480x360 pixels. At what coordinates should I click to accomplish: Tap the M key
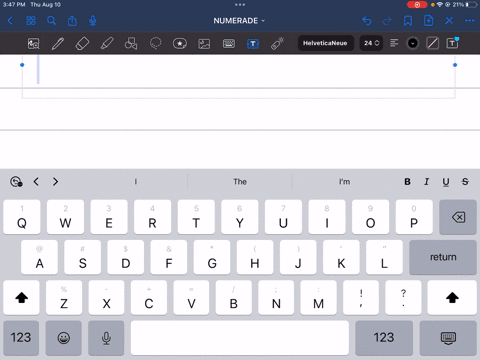[x=318, y=298]
